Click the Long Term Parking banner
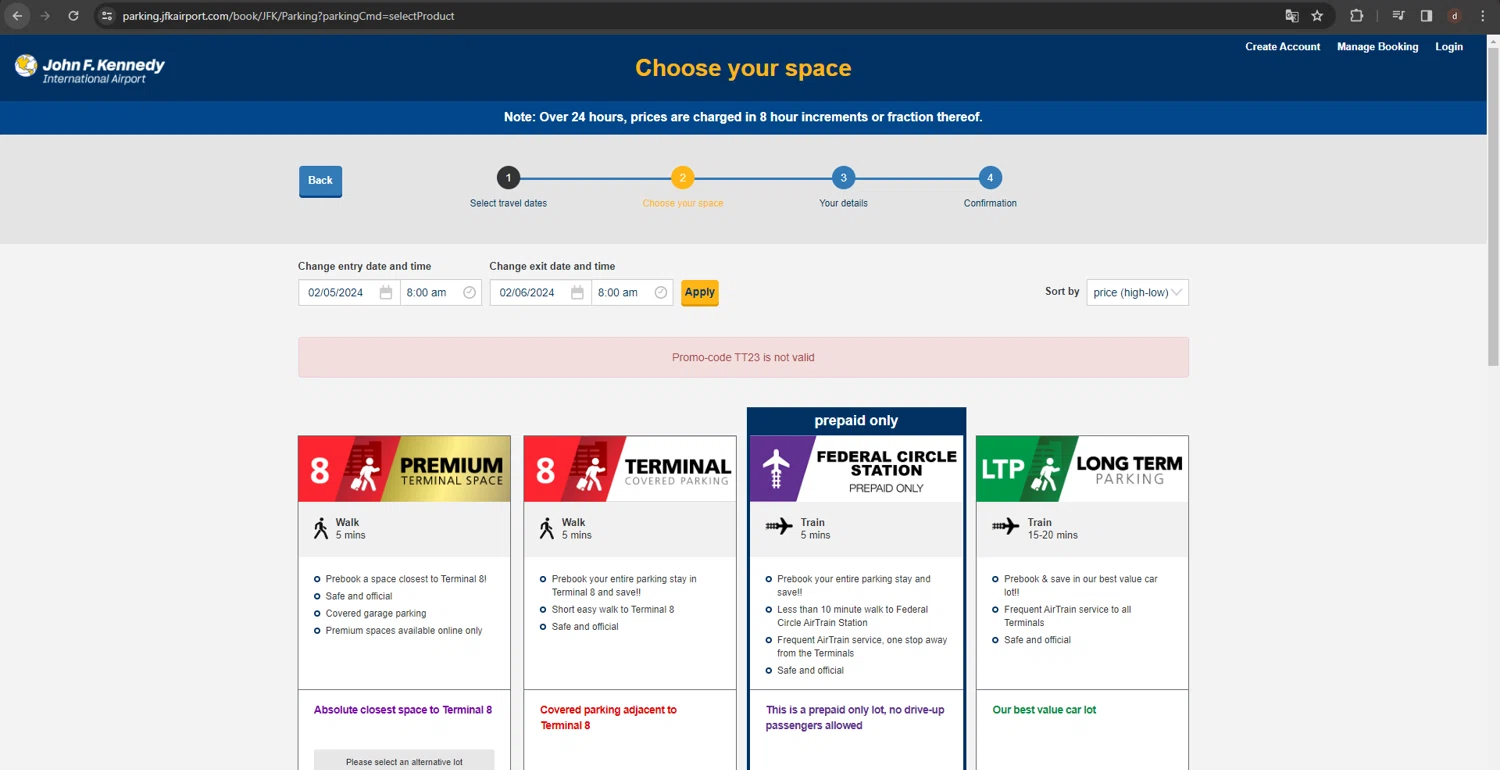Viewport: 1500px width, 770px height. click(1082, 469)
